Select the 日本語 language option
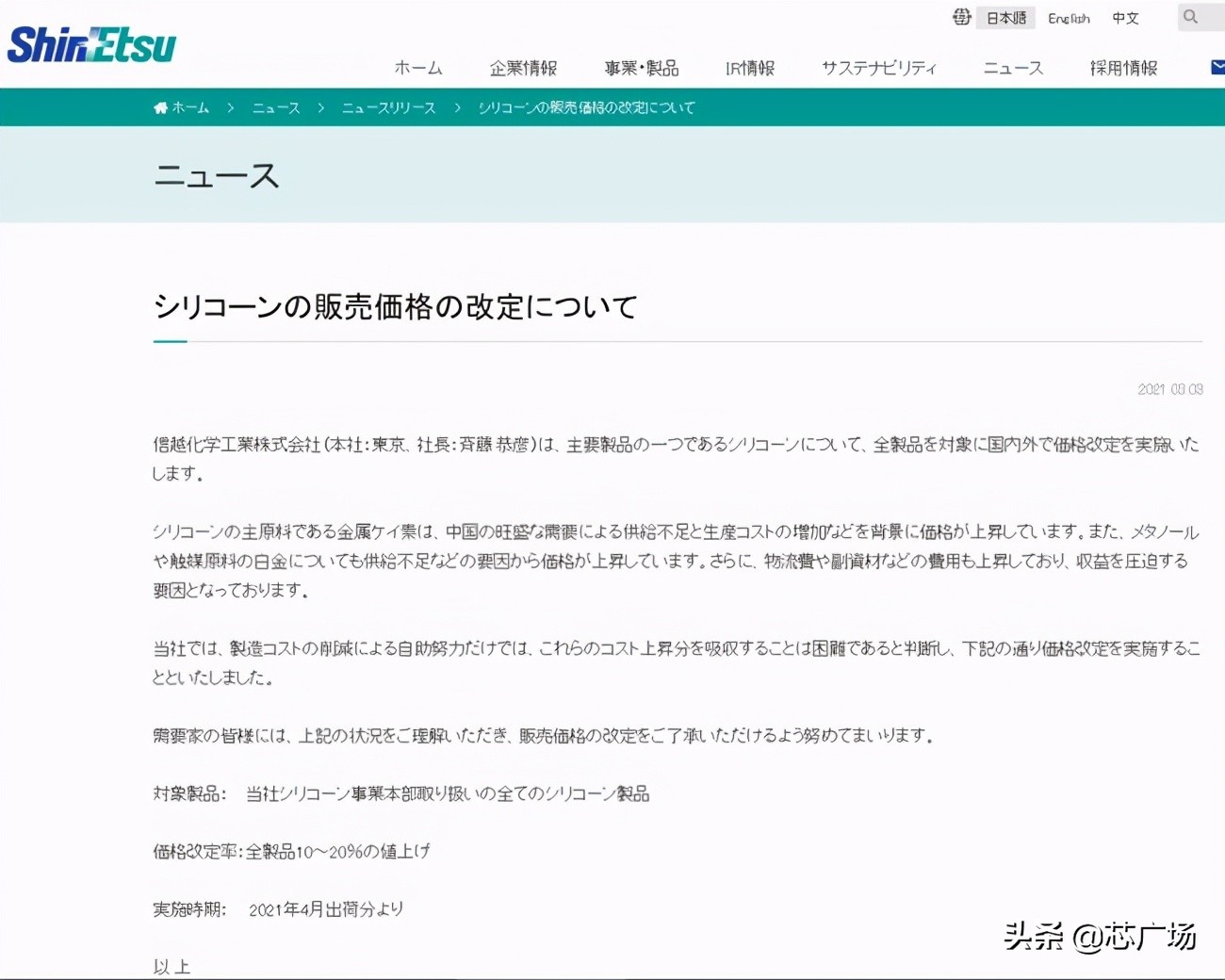Image resolution: width=1225 pixels, height=980 pixels. (1004, 17)
